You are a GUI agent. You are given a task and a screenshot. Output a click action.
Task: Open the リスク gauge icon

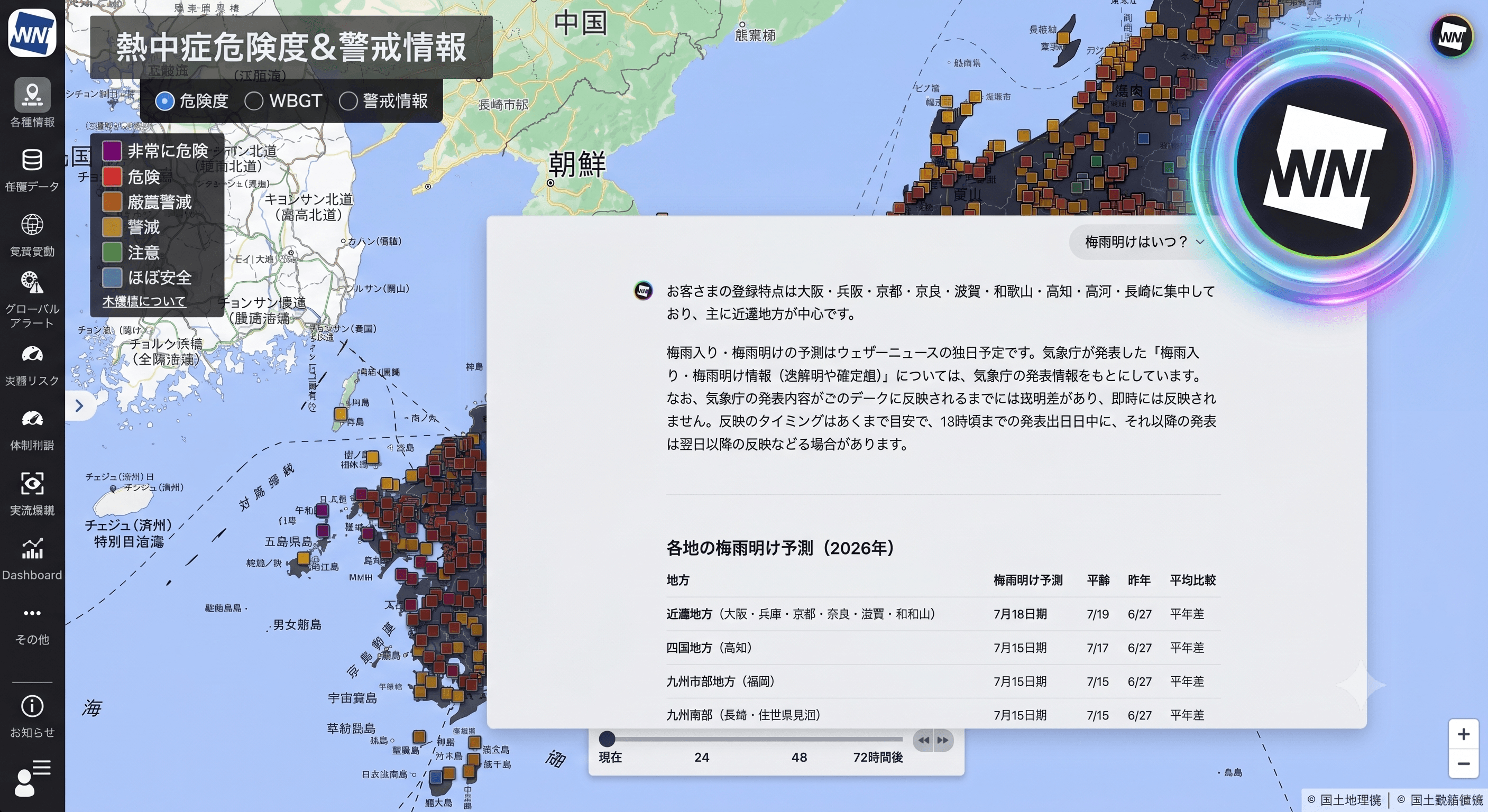[x=32, y=354]
